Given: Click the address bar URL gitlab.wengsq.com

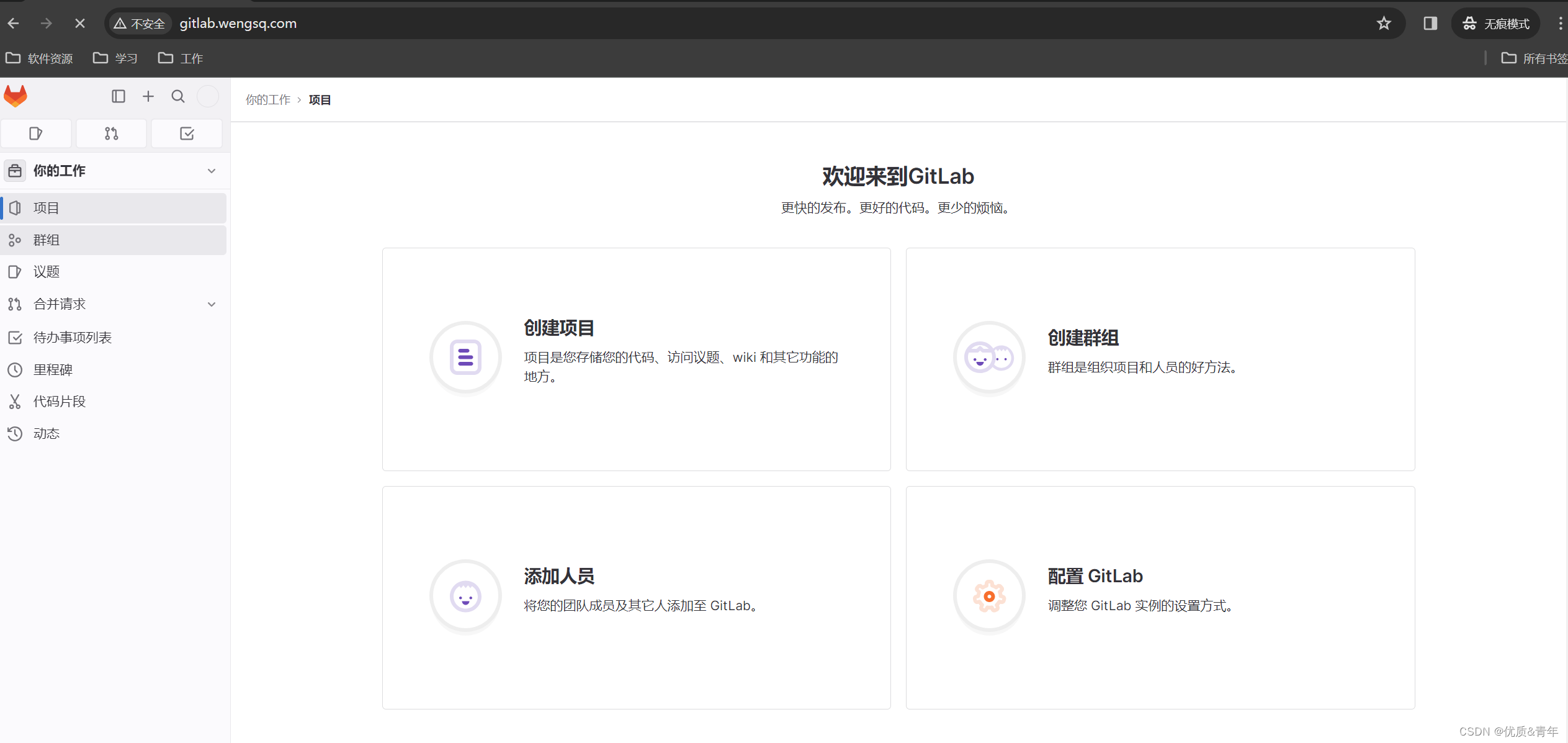Looking at the screenshot, I should [238, 24].
